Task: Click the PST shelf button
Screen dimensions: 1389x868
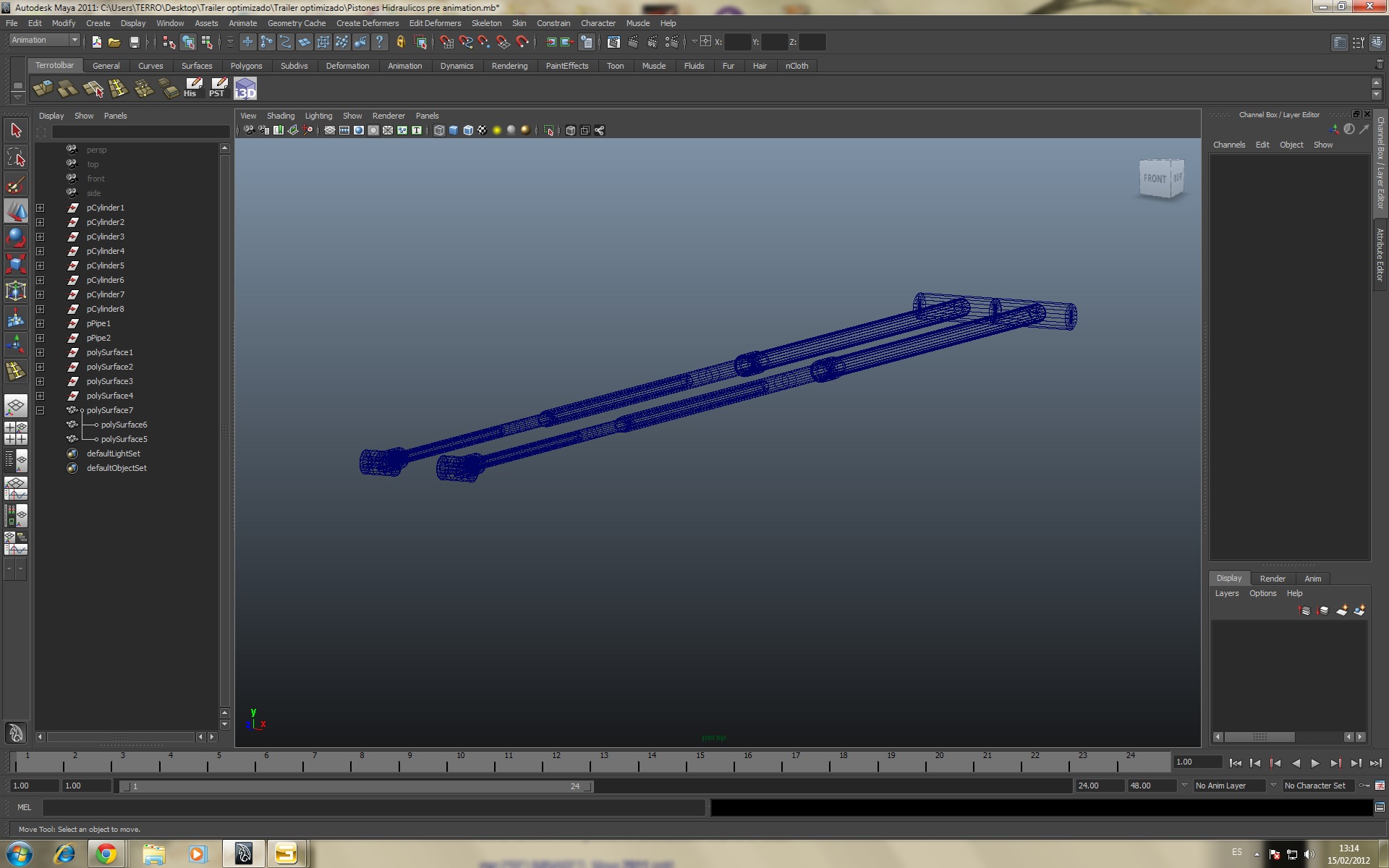Action: coord(218,89)
